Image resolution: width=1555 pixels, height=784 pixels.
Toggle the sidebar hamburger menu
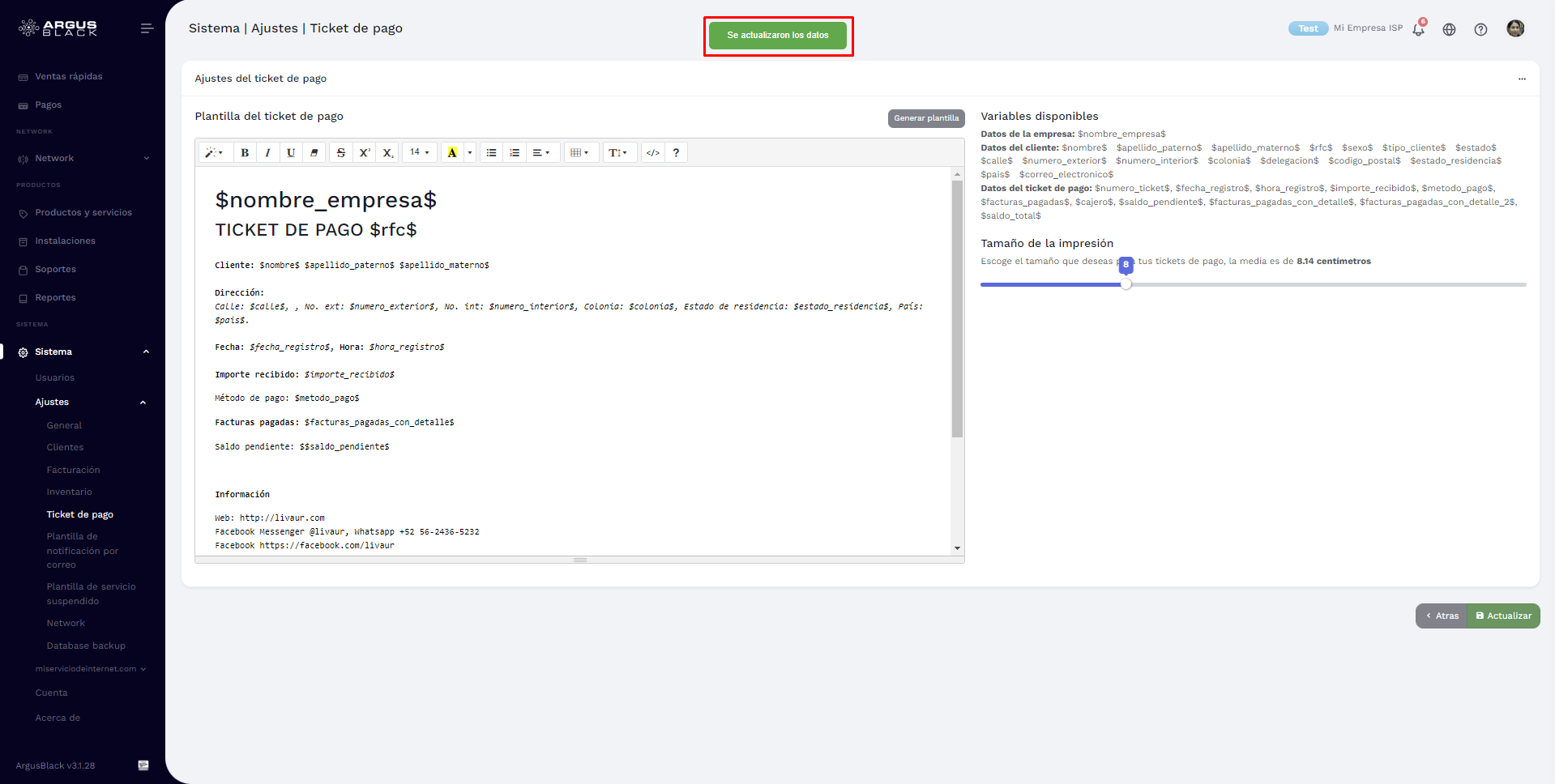click(147, 28)
